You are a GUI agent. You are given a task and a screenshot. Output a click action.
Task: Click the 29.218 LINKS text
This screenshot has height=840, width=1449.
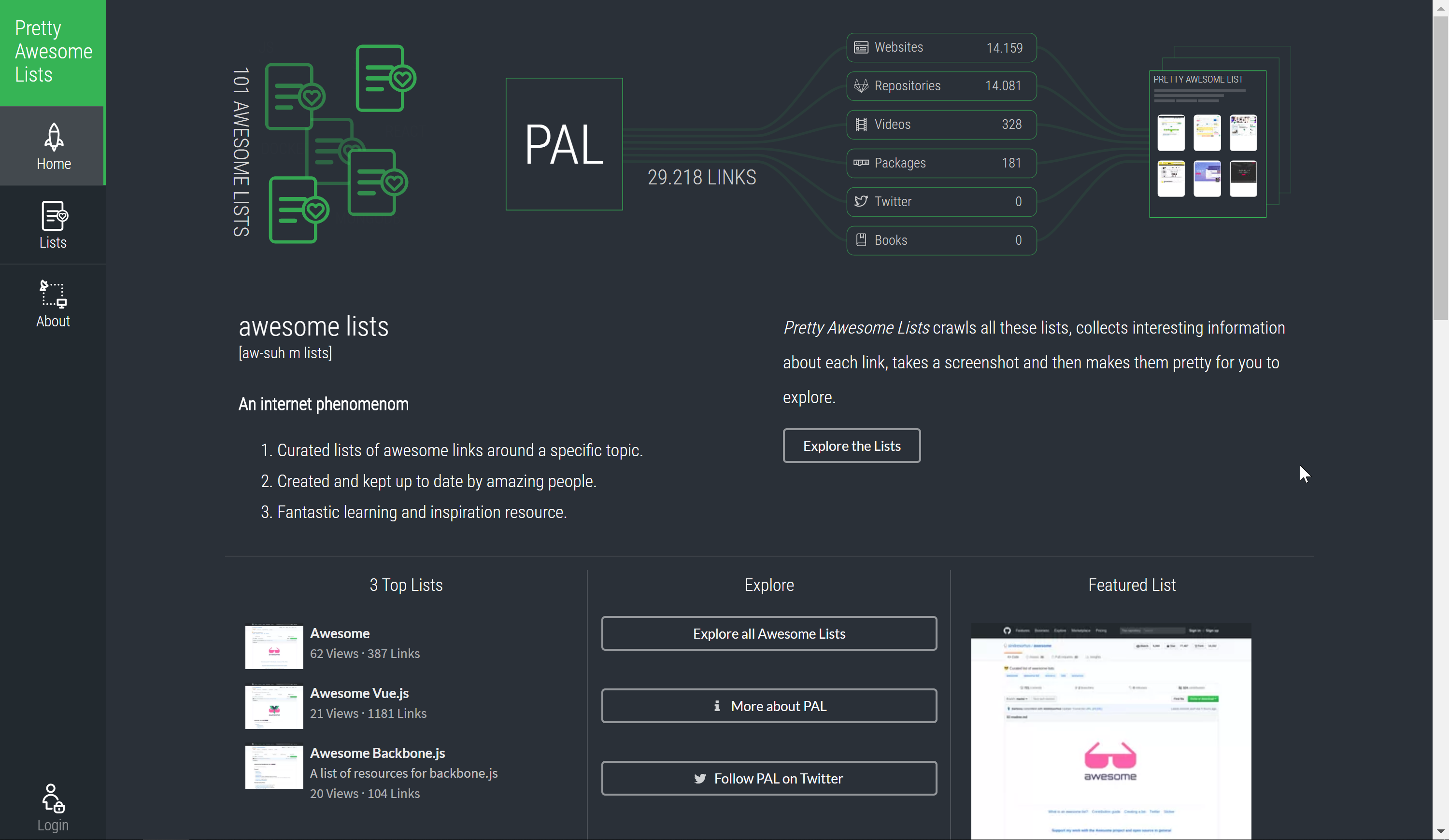pos(701,177)
